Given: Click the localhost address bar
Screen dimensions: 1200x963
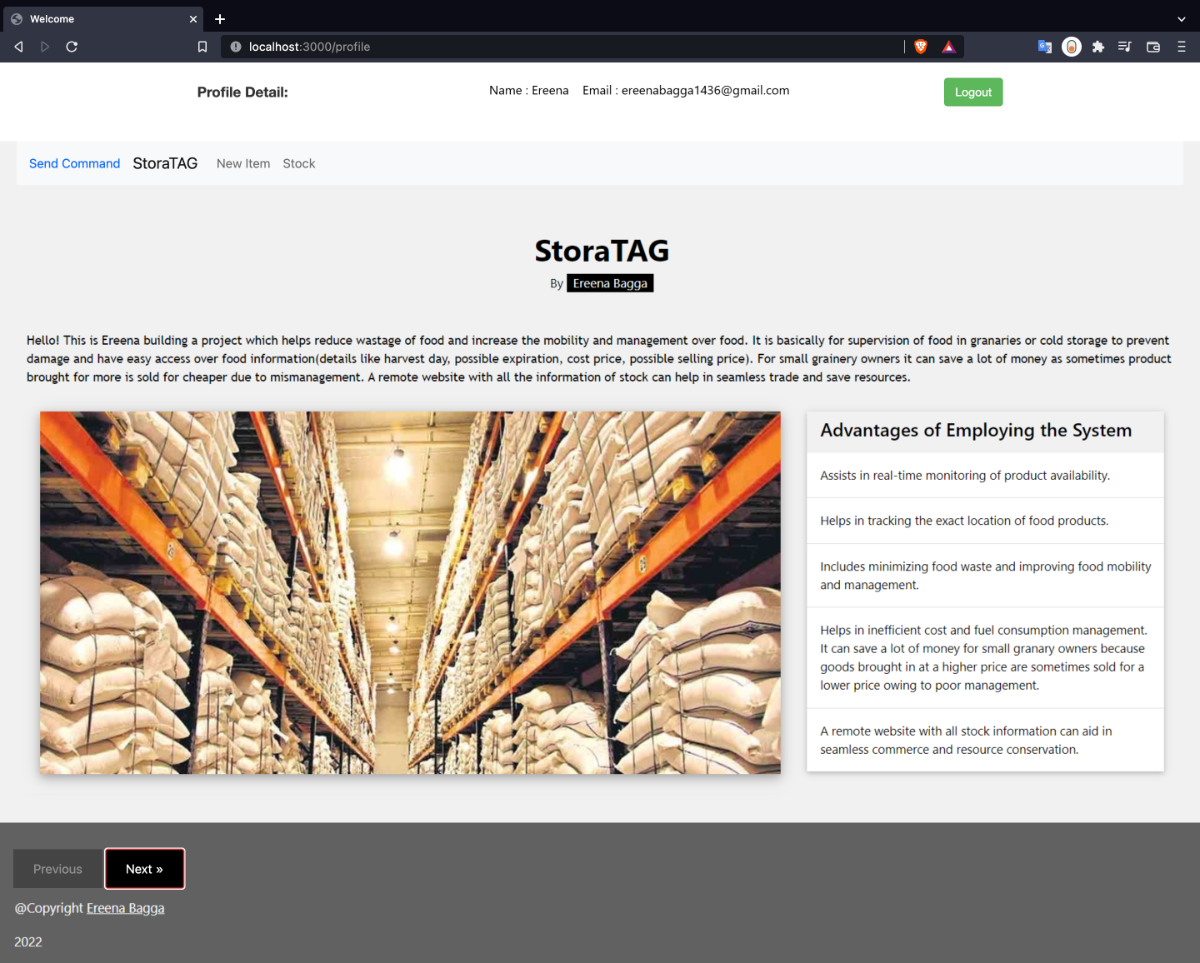Looking at the screenshot, I should 560,47.
